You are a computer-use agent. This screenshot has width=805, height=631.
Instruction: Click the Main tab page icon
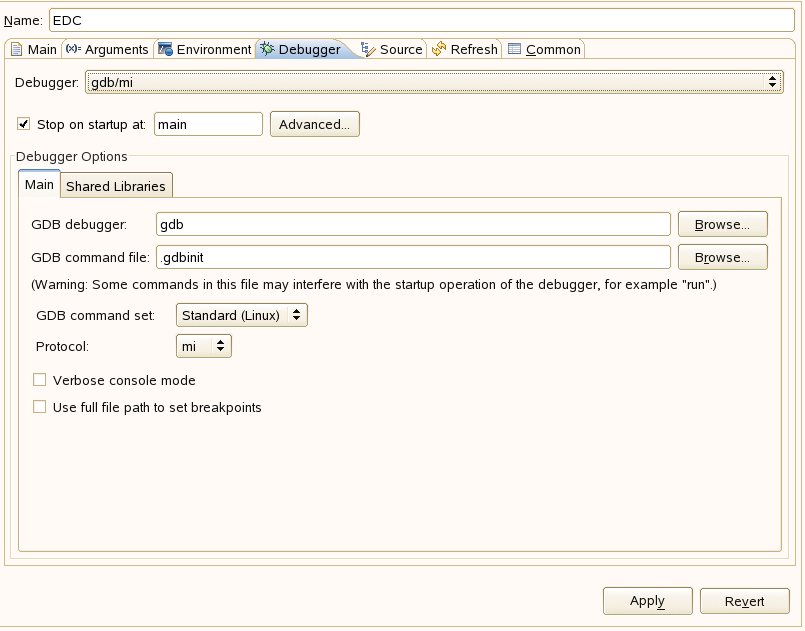point(16,49)
